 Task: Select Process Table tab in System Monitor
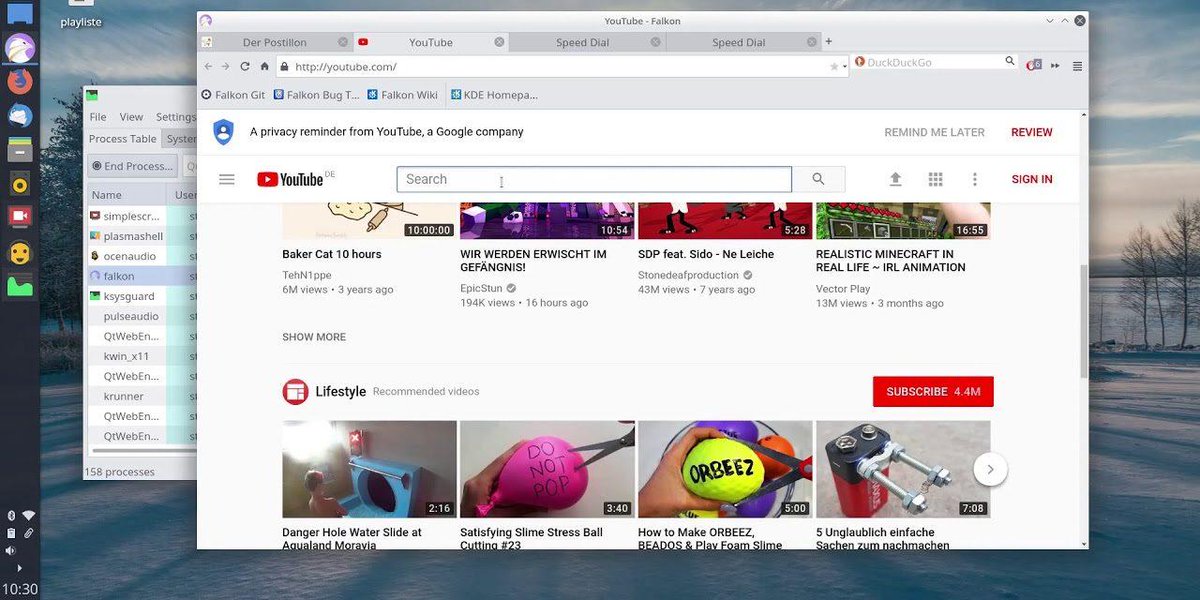[x=123, y=139]
